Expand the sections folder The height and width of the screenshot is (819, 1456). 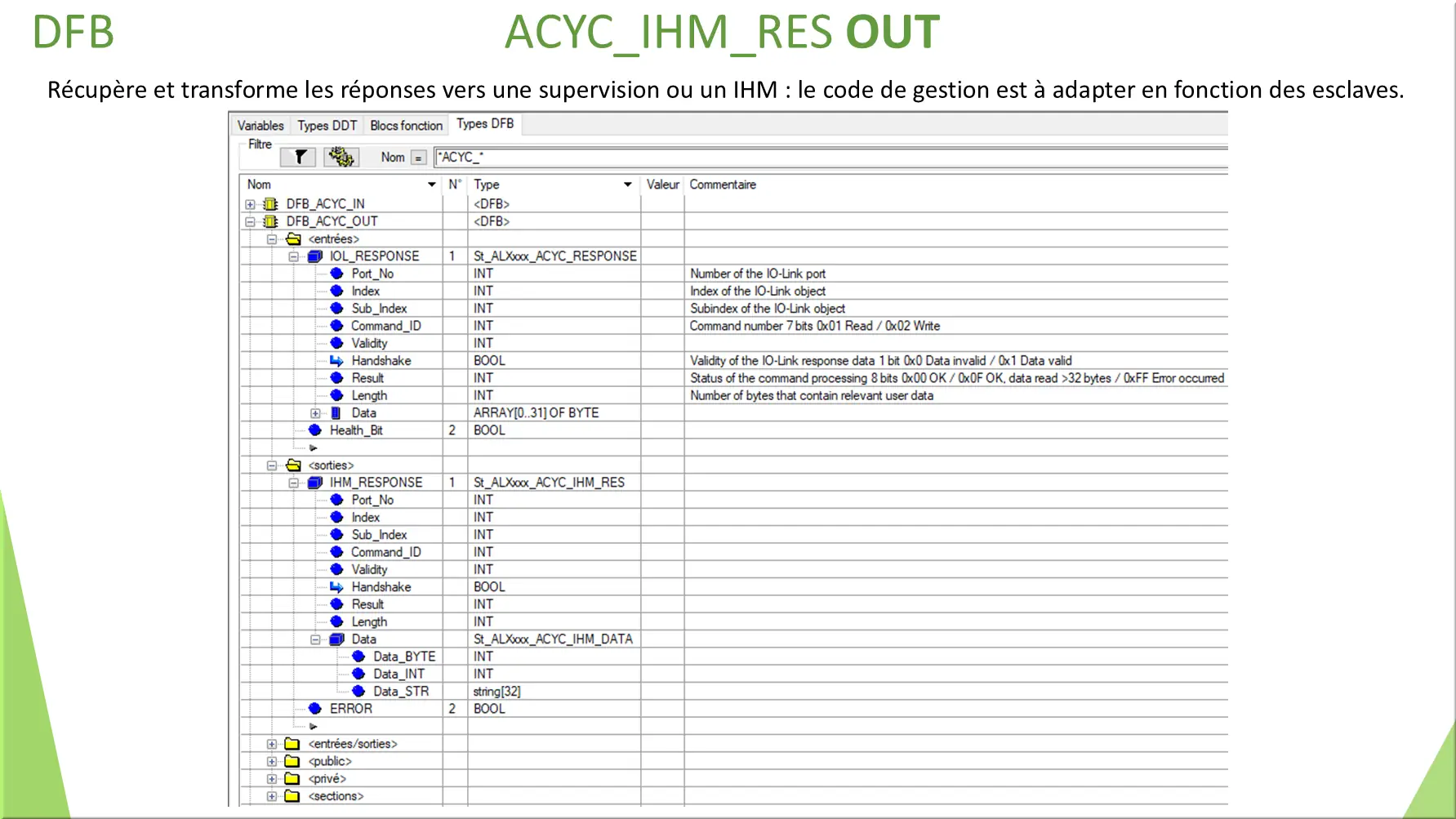click(272, 796)
